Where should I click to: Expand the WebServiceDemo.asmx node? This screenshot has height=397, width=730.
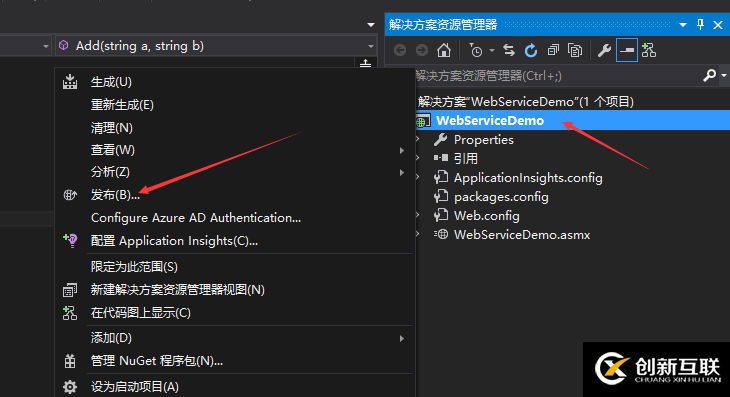(x=418, y=234)
